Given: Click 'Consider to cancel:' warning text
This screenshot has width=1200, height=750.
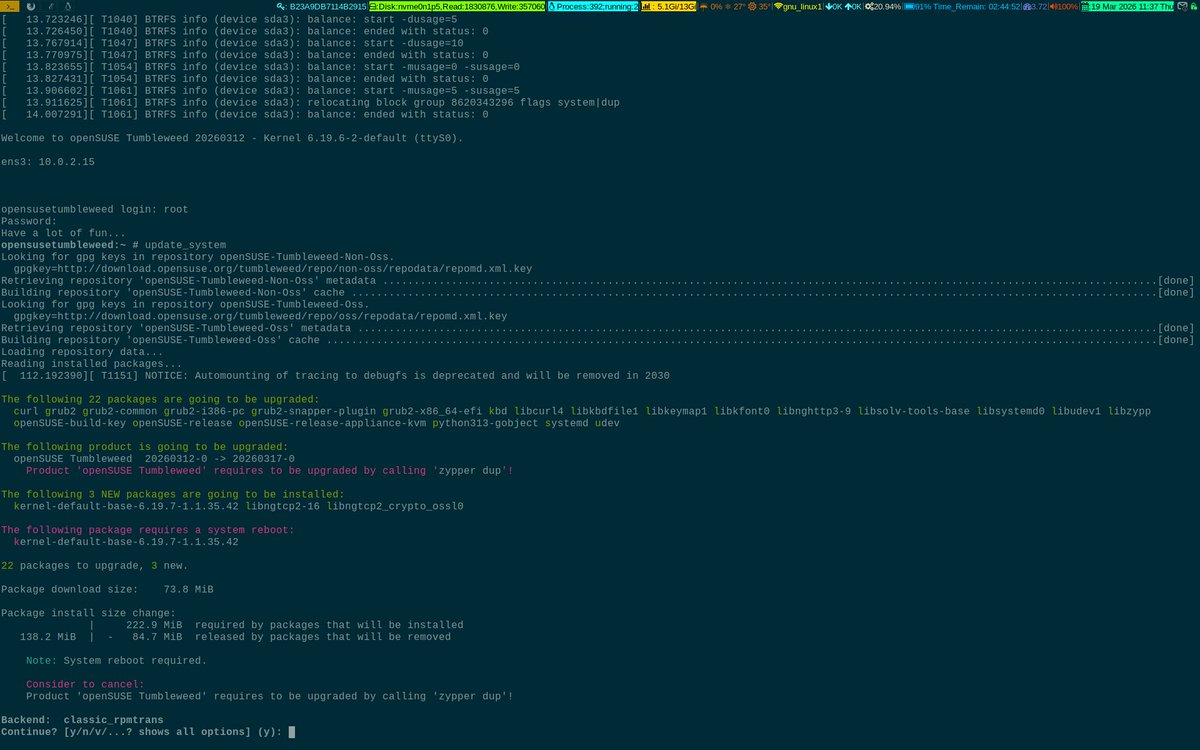Looking at the screenshot, I should [85, 684].
